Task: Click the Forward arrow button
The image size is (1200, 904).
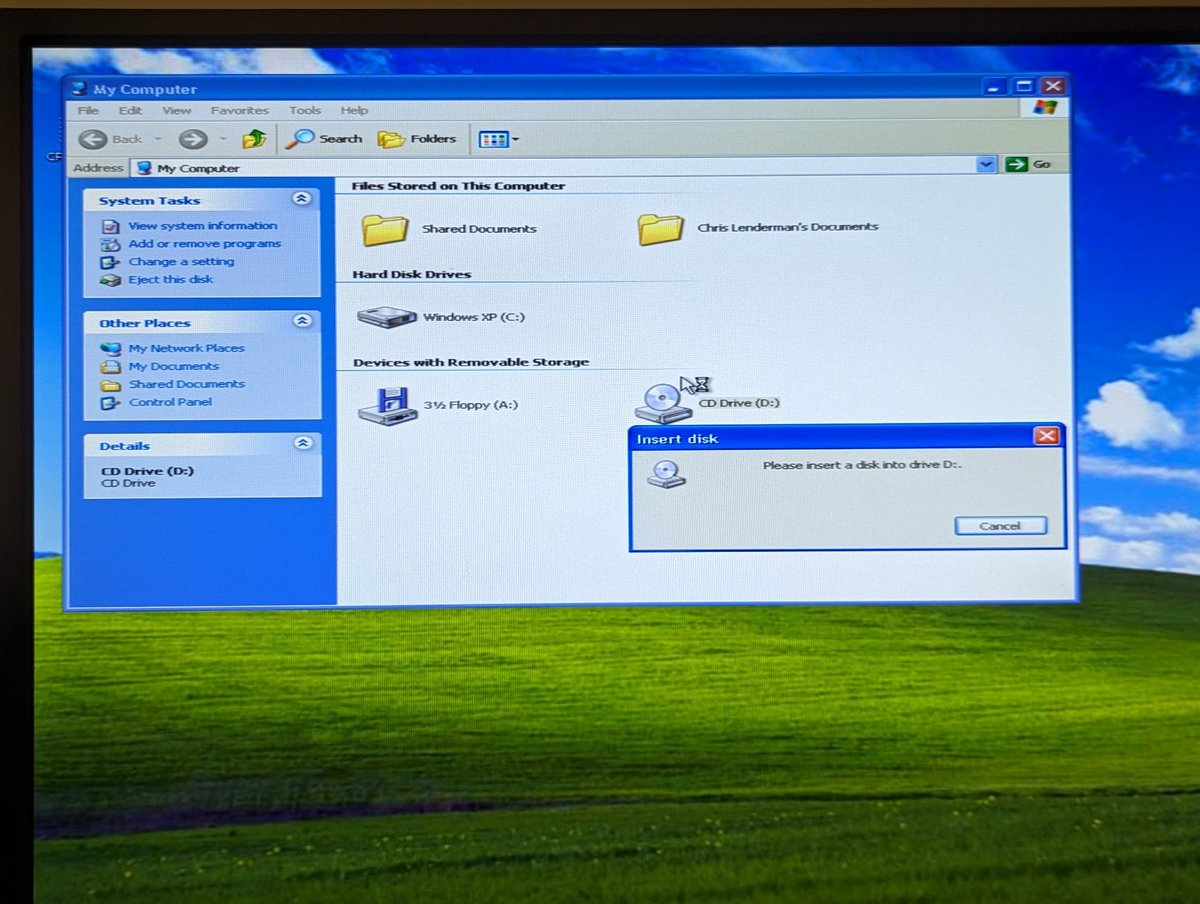Action: [193, 139]
